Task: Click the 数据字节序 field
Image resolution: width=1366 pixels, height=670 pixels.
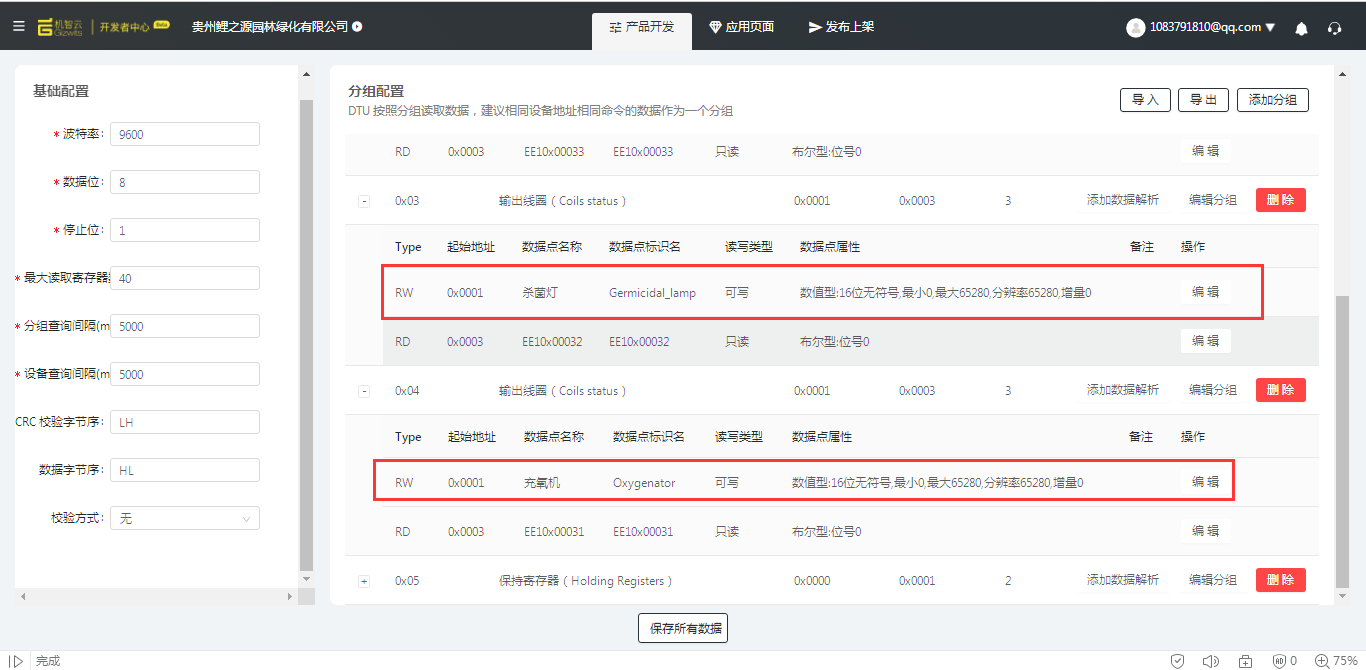Action: [x=185, y=470]
